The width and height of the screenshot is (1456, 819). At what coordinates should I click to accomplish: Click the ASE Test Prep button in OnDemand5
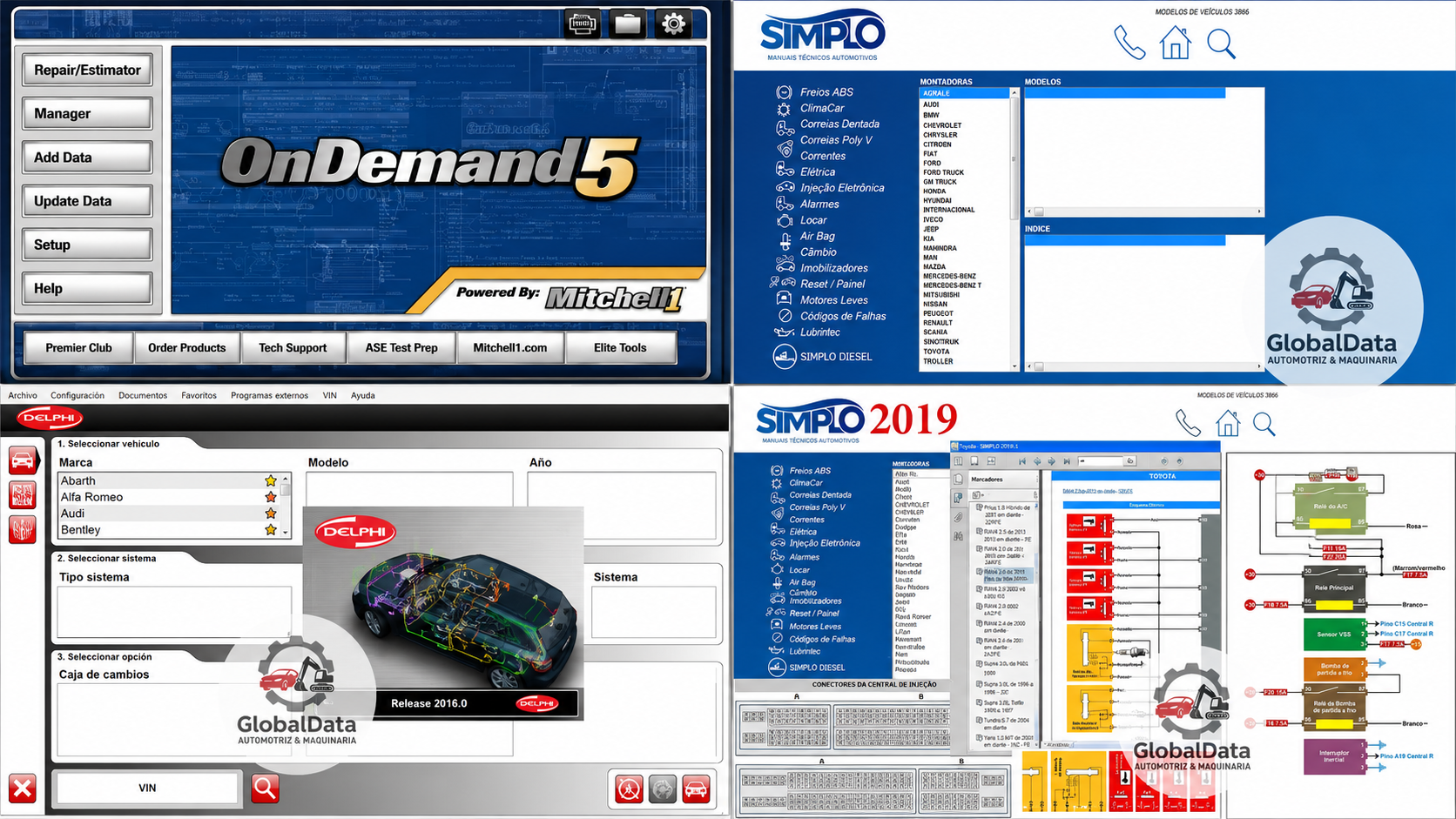401,348
